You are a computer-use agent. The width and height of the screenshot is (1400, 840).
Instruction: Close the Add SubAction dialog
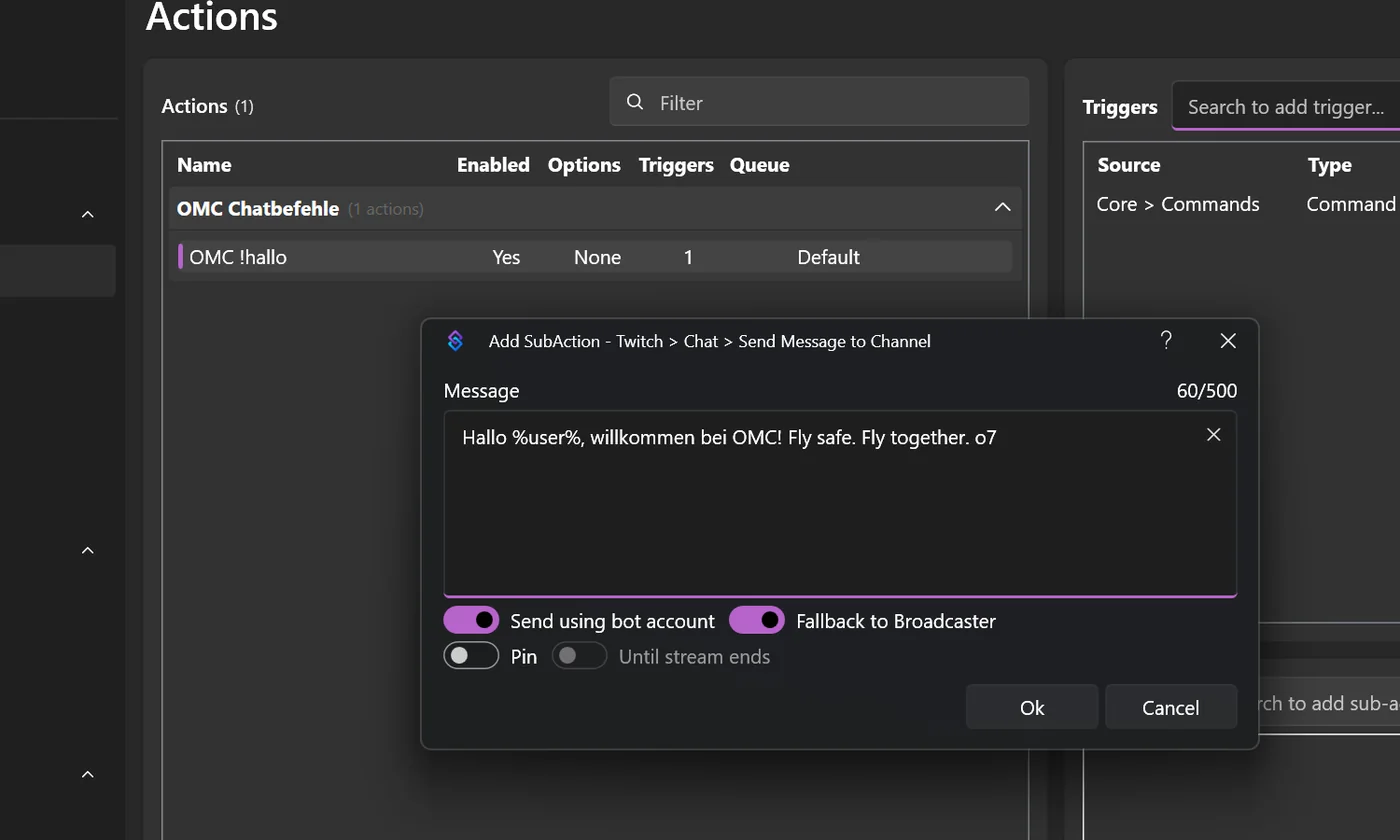pos(1229,341)
